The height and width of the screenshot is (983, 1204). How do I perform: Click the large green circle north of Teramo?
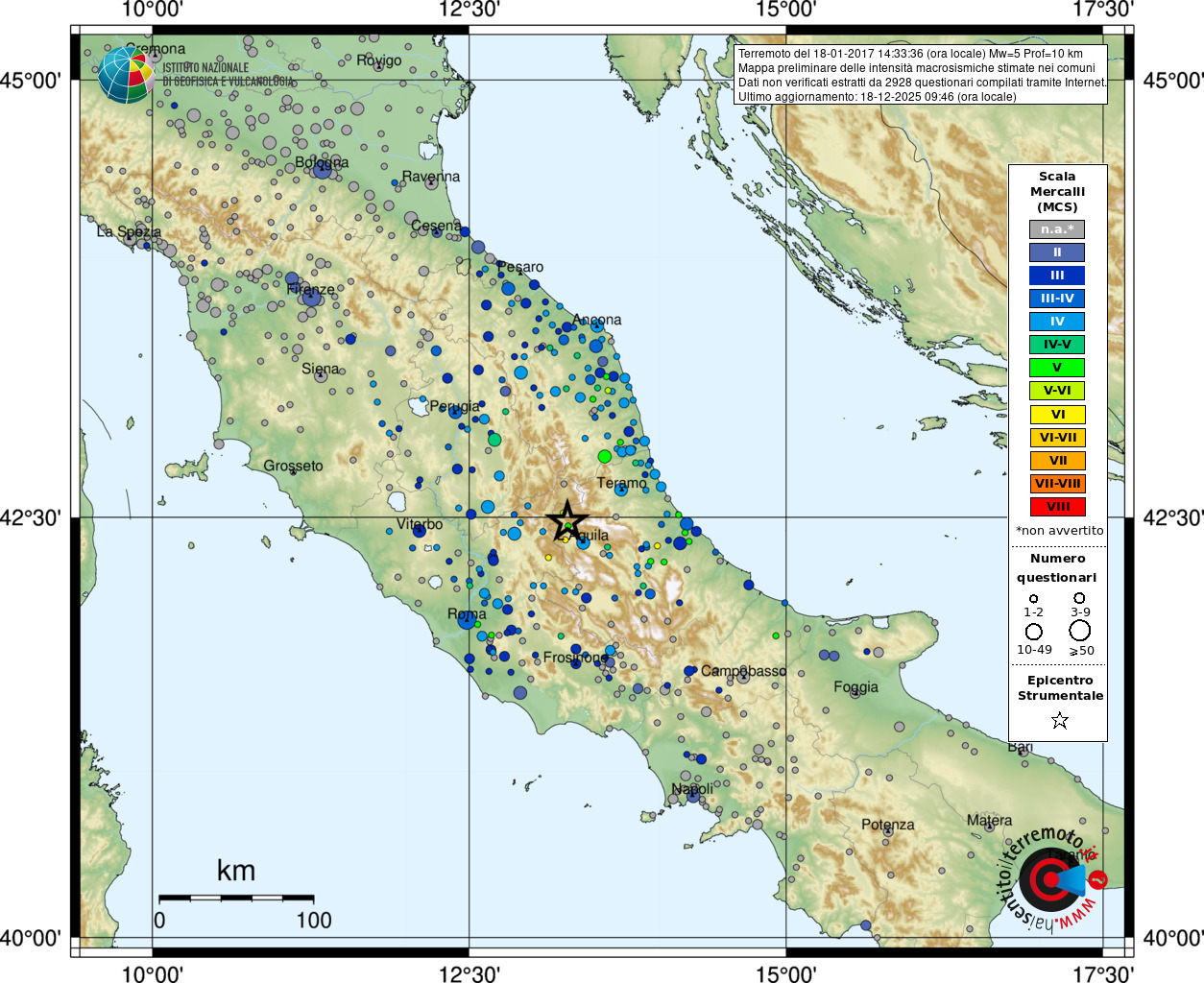604,456
